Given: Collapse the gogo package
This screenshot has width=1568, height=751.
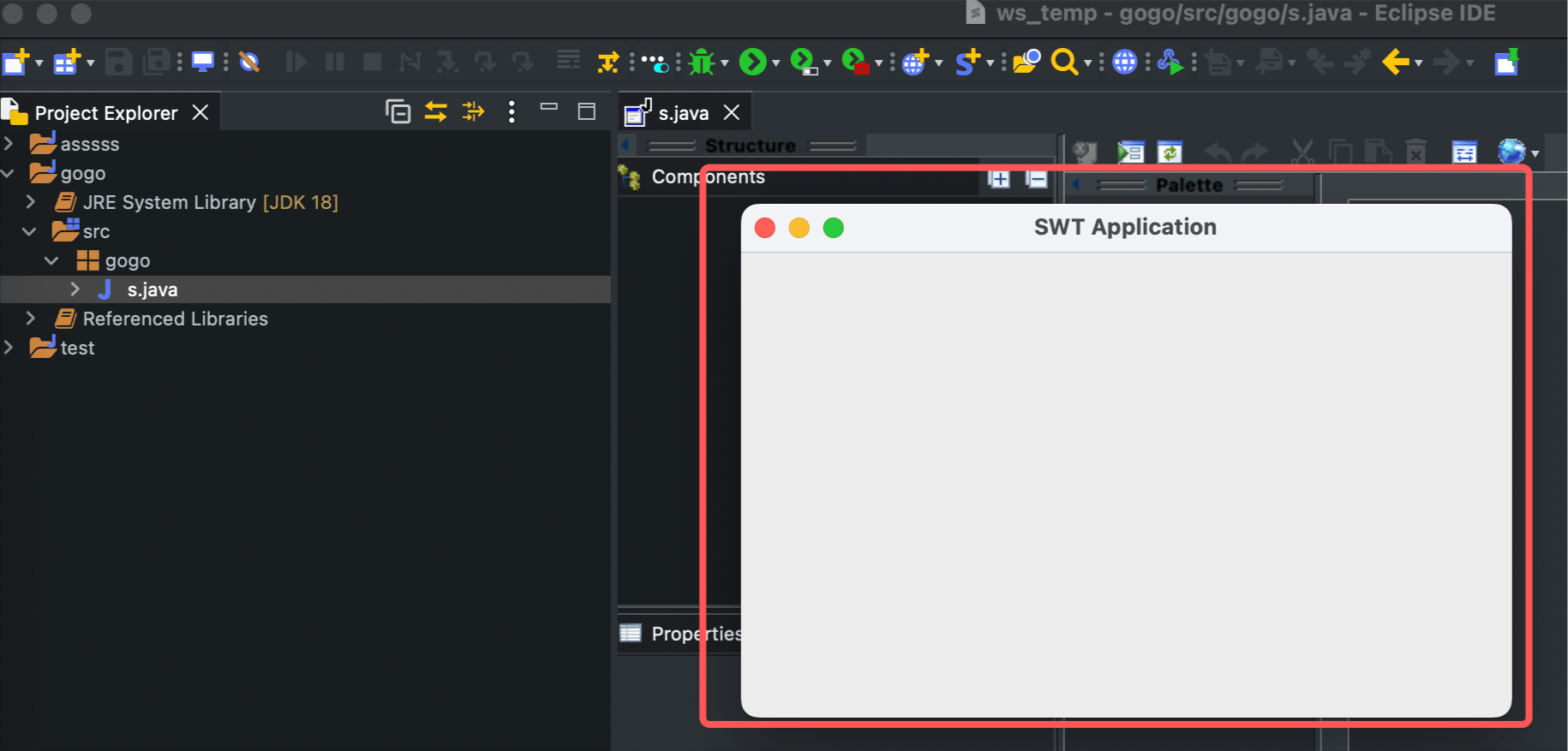Looking at the screenshot, I should point(52,260).
